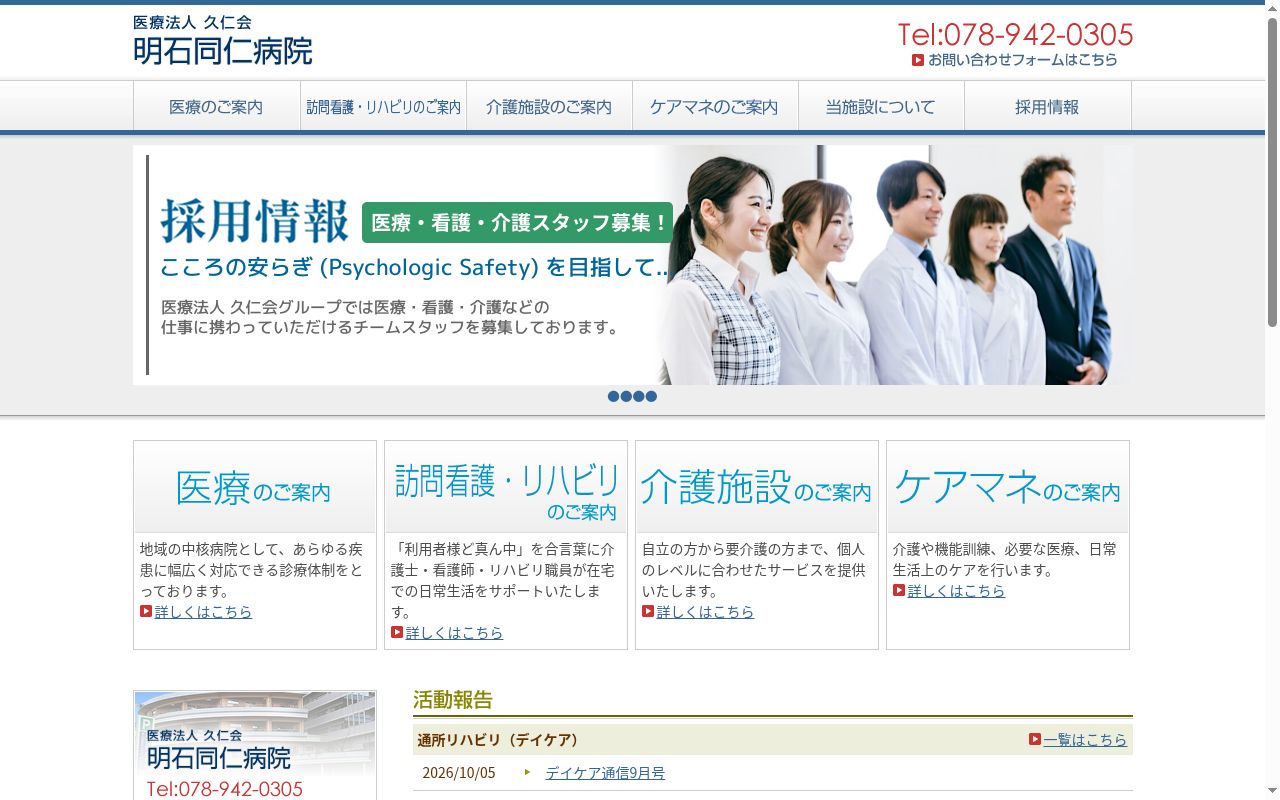Select the third slider pagination dot
Image resolution: width=1280 pixels, height=800 pixels.
(x=638, y=396)
